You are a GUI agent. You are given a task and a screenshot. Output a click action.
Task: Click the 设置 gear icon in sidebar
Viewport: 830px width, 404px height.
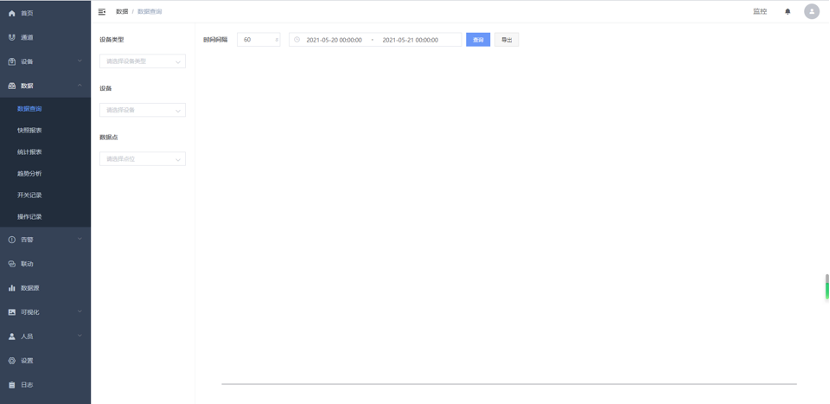pyautogui.click(x=12, y=361)
